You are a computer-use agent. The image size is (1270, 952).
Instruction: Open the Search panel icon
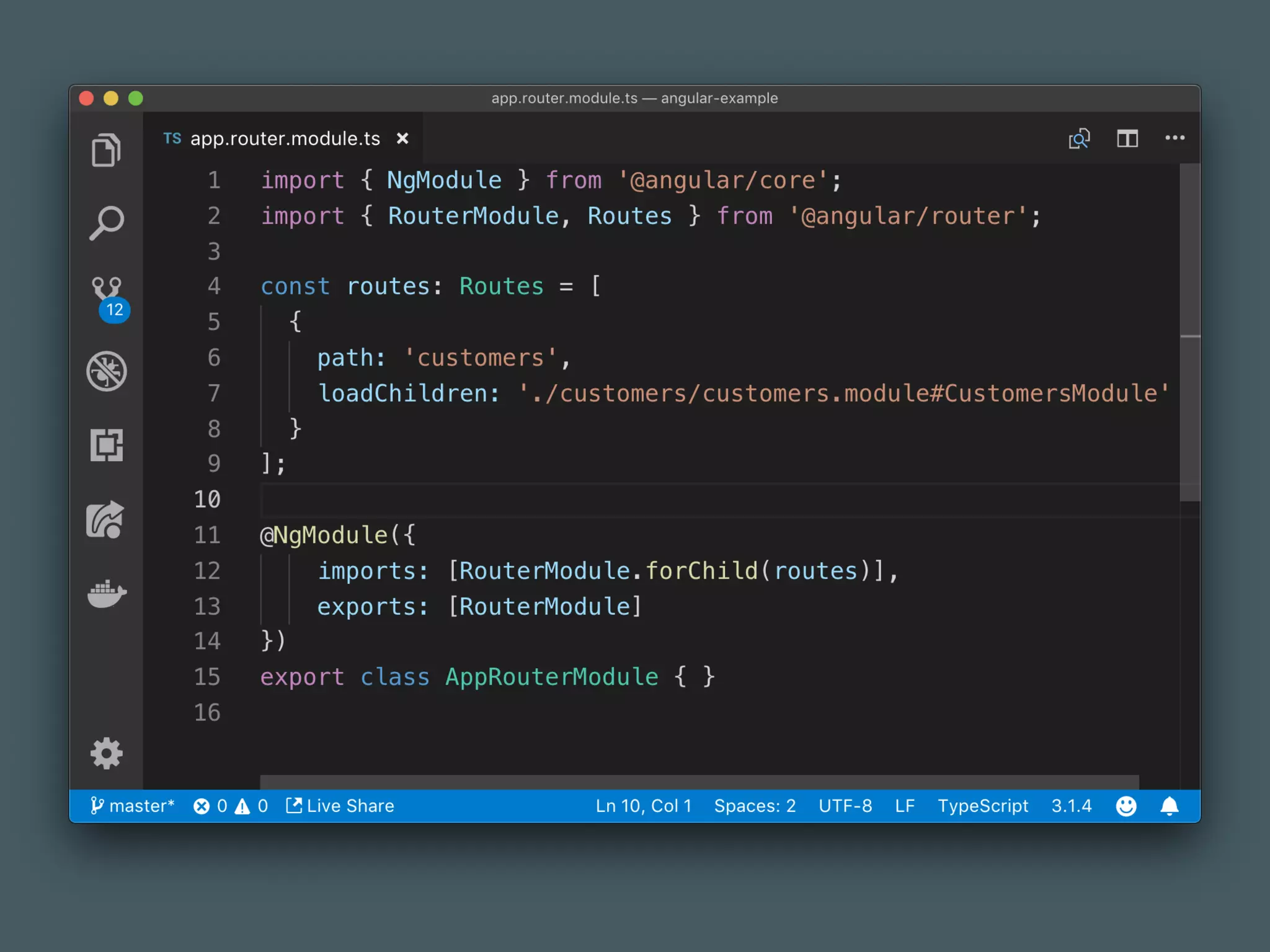(x=106, y=223)
